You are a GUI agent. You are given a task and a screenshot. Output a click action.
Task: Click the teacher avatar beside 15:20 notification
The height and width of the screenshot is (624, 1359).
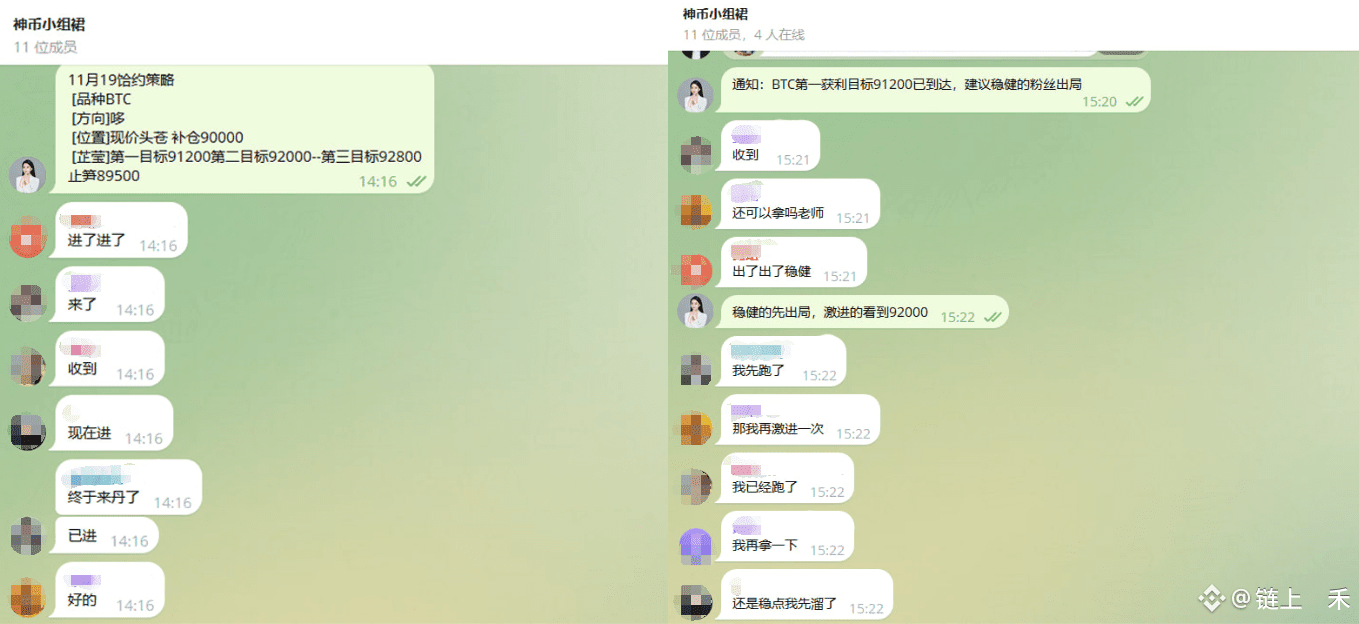695,95
